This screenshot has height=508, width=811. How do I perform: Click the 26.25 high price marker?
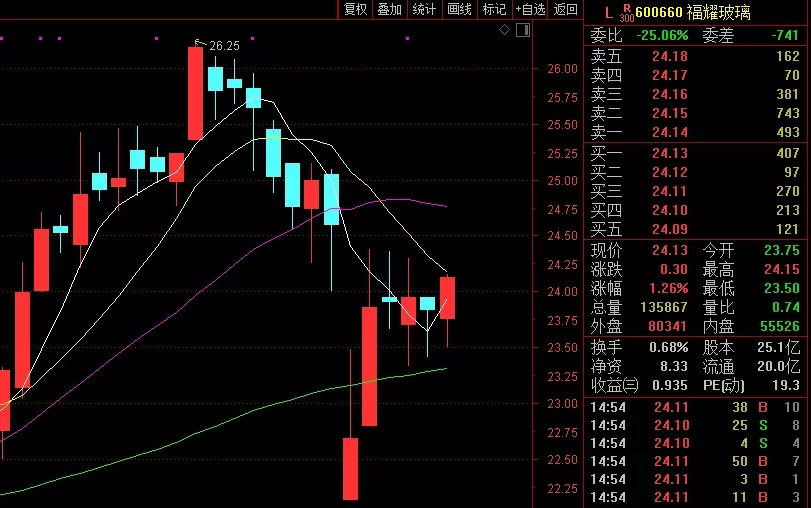coord(222,45)
